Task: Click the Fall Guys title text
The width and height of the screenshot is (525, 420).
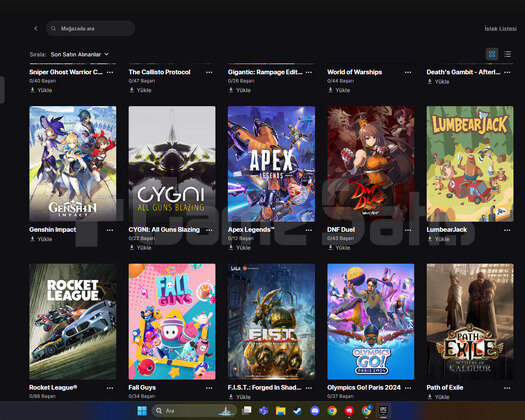Action: tap(142, 388)
